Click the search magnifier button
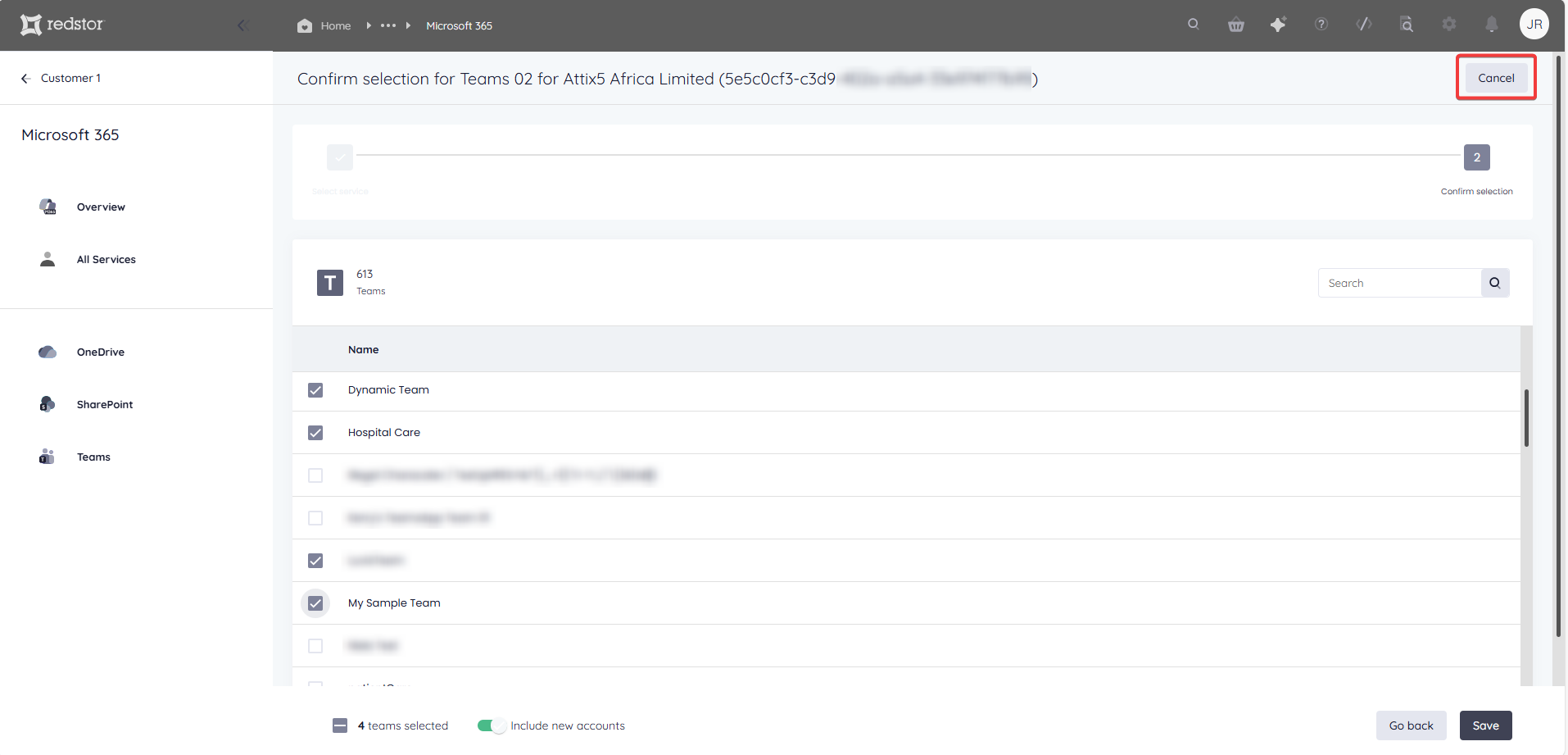The height and width of the screenshot is (755, 1568). click(x=1495, y=283)
